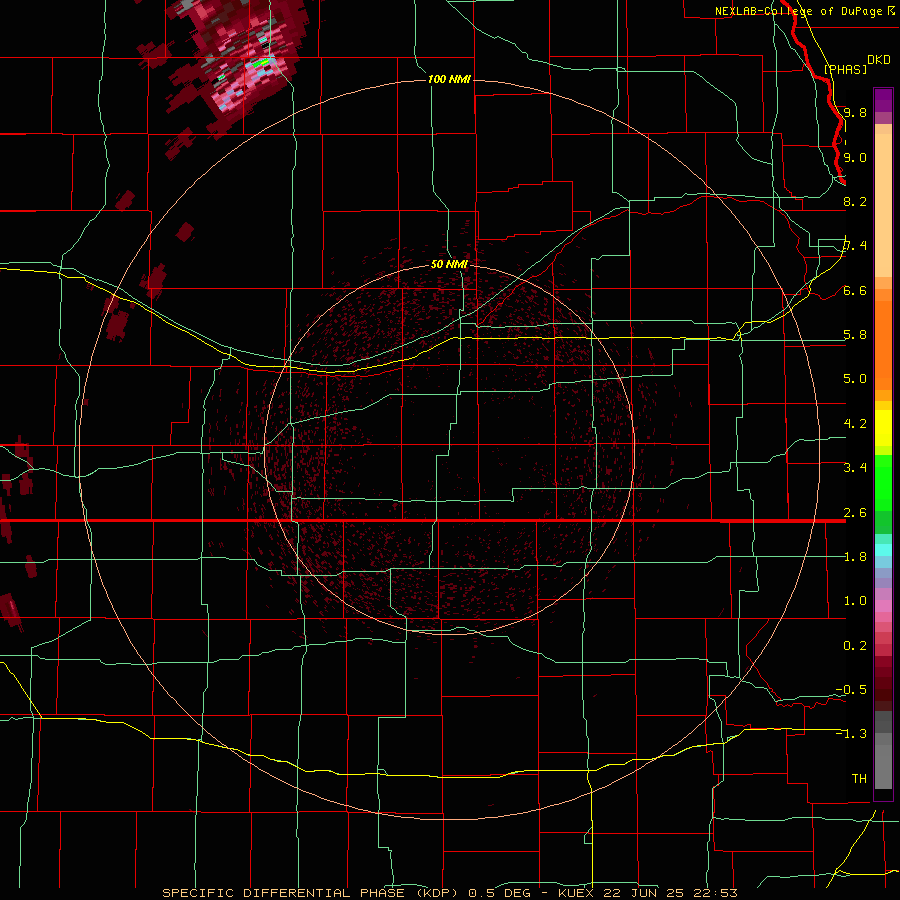Screen dimensions: 900x900
Task: Pick the bright green color bar segment
Action: [x=883, y=483]
